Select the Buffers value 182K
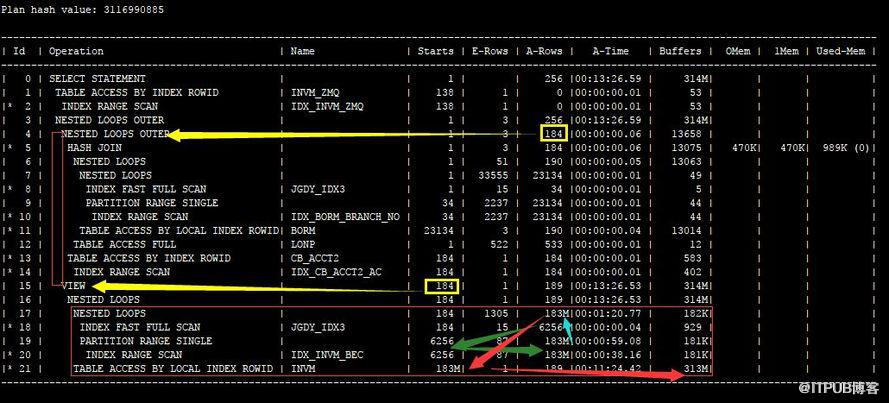 tap(695, 313)
